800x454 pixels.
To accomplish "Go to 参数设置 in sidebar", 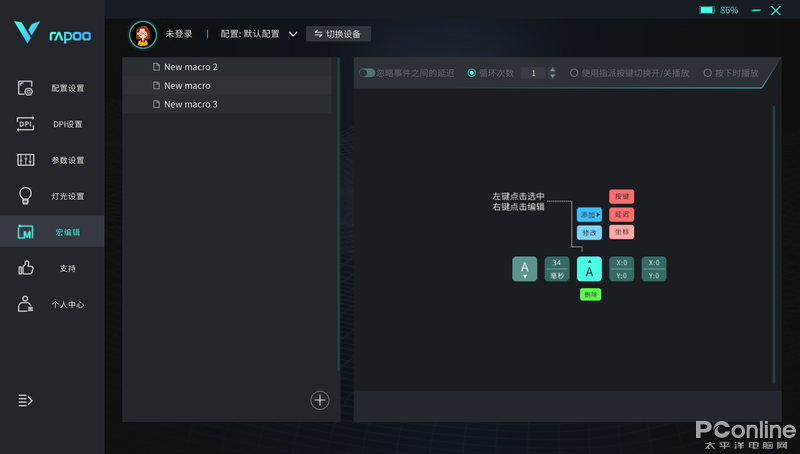I will (52, 160).
